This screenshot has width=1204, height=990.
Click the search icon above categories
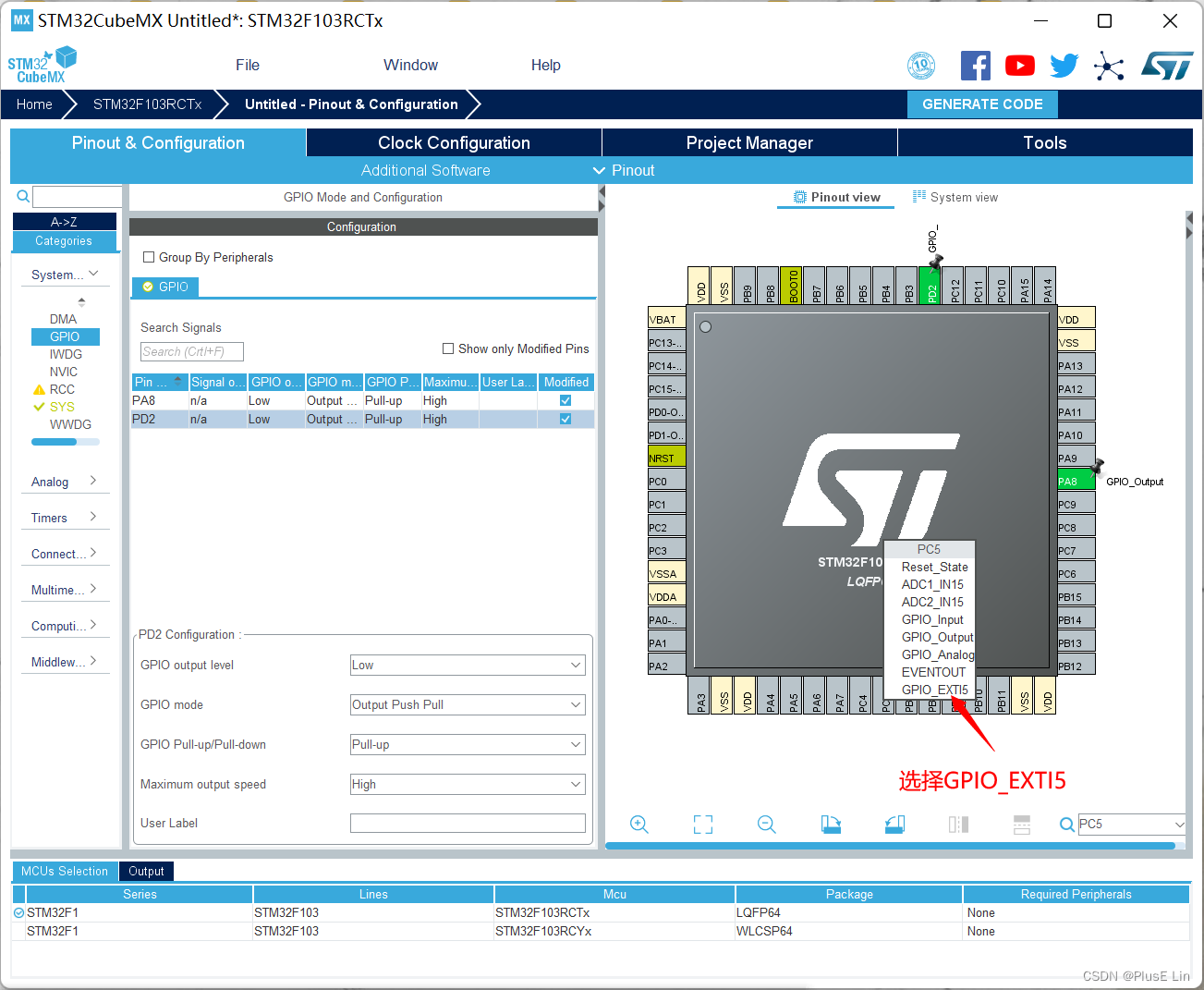pyautogui.click(x=23, y=196)
